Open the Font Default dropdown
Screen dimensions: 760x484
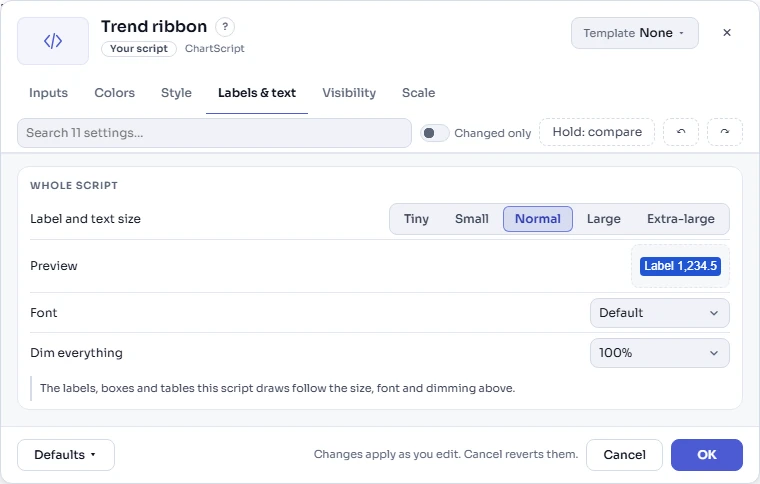click(x=659, y=313)
